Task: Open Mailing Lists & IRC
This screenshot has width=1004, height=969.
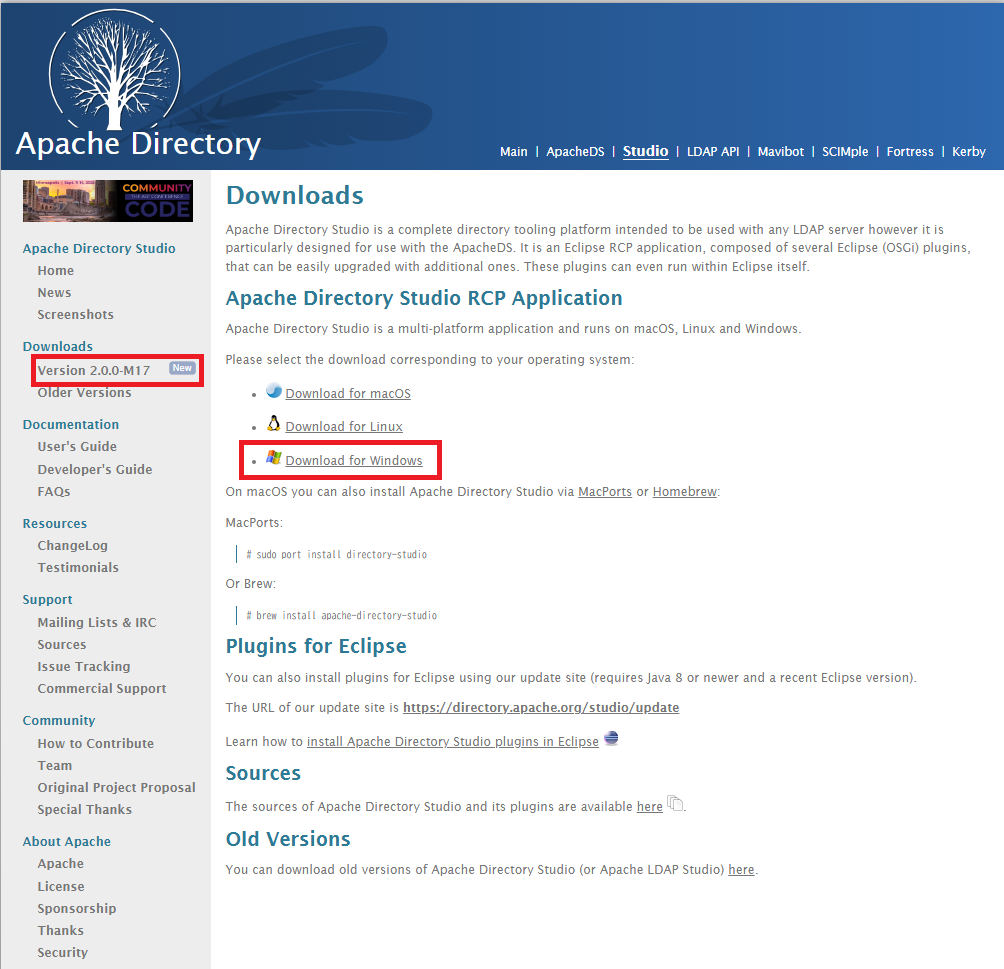Action: point(97,623)
